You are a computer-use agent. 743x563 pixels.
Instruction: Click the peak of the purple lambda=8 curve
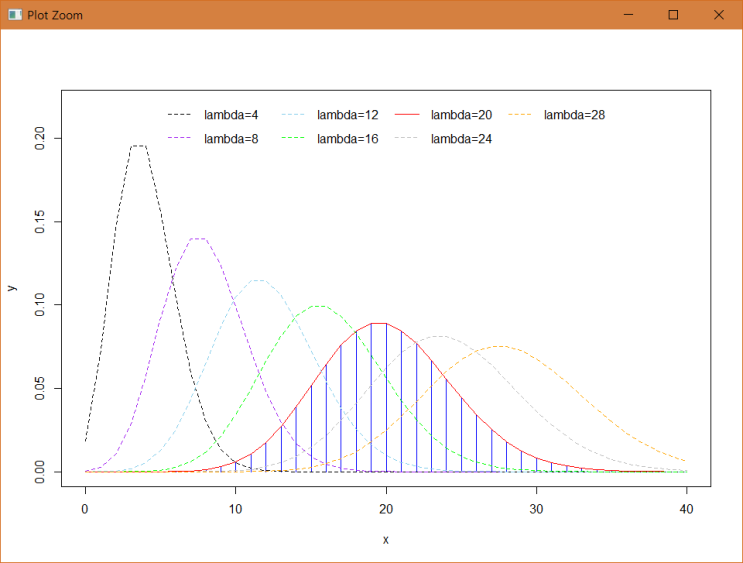198,238
